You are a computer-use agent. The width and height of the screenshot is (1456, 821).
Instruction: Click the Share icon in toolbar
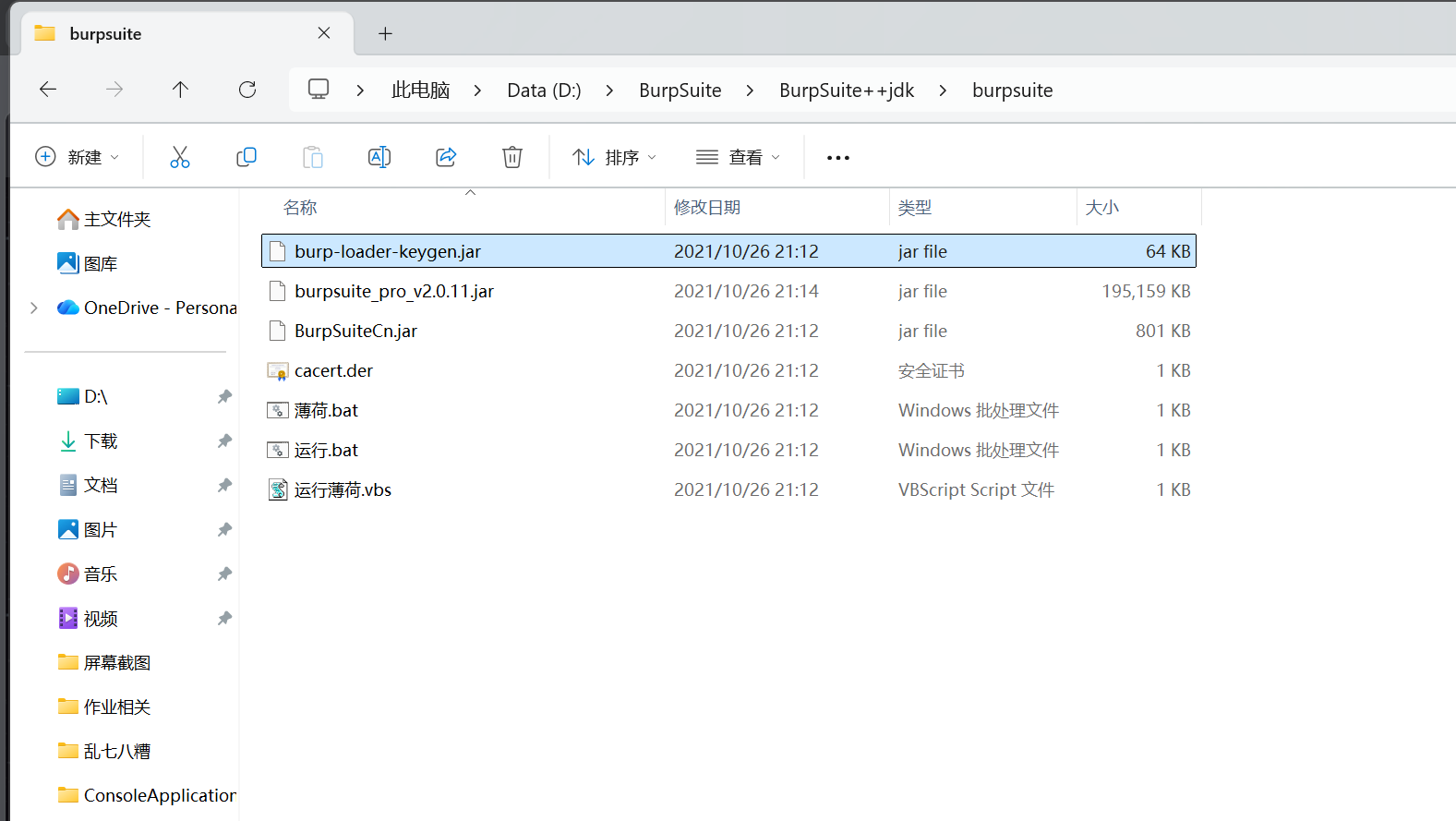click(x=446, y=157)
